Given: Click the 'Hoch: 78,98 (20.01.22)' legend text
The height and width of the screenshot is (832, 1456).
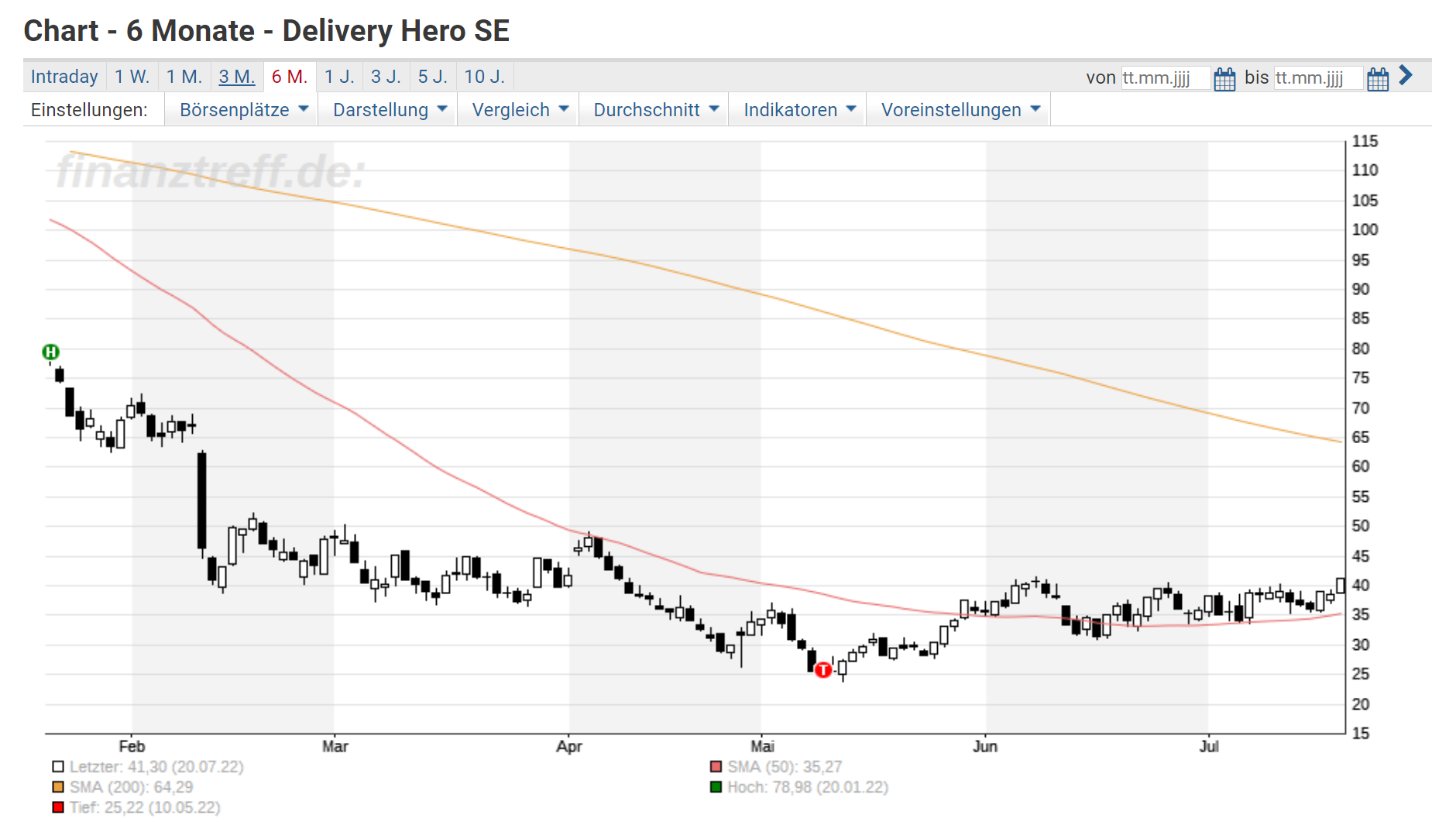Looking at the screenshot, I should [x=808, y=787].
